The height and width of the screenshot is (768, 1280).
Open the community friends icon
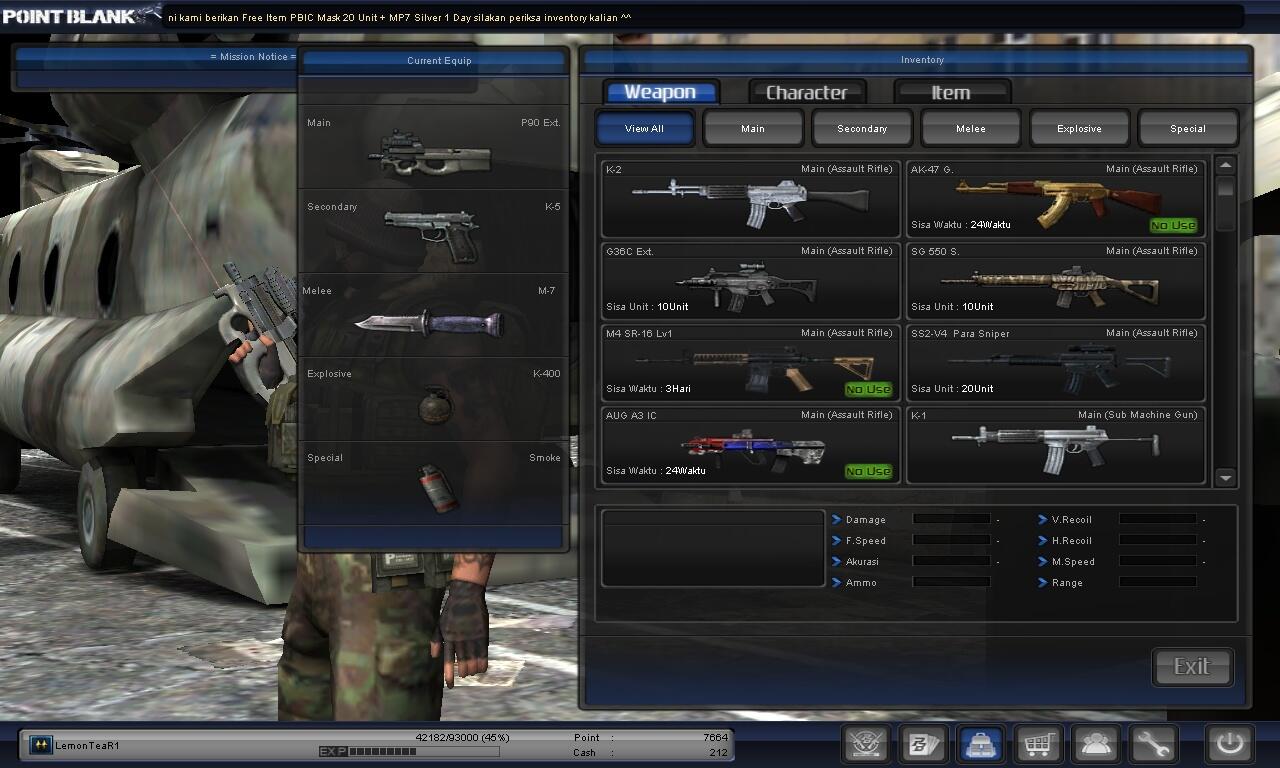[x=1096, y=744]
